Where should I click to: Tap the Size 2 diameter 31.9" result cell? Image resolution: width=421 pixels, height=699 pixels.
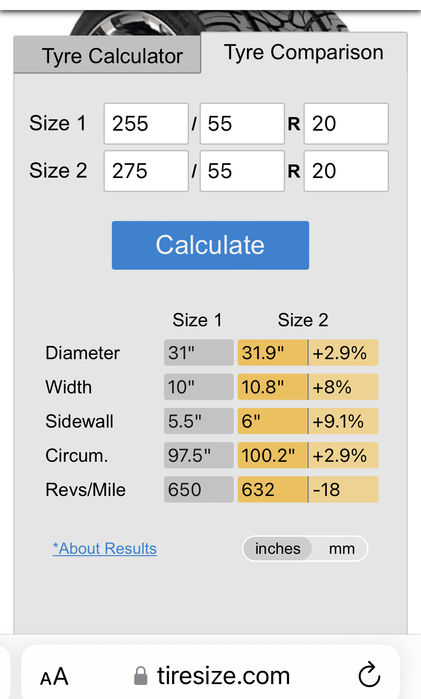click(x=272, y=353)
